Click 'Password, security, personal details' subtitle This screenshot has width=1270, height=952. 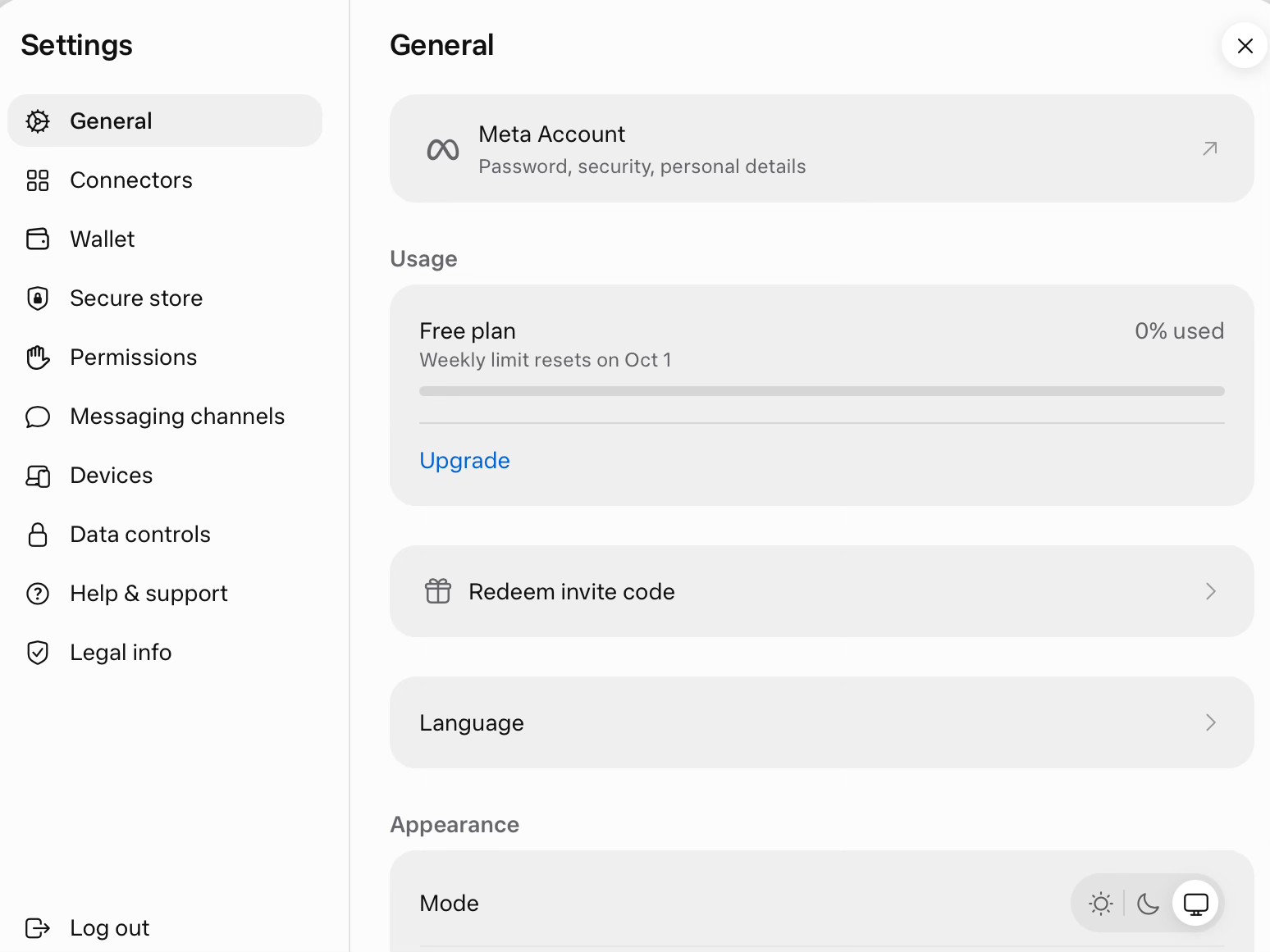click(x=642, y=166)
